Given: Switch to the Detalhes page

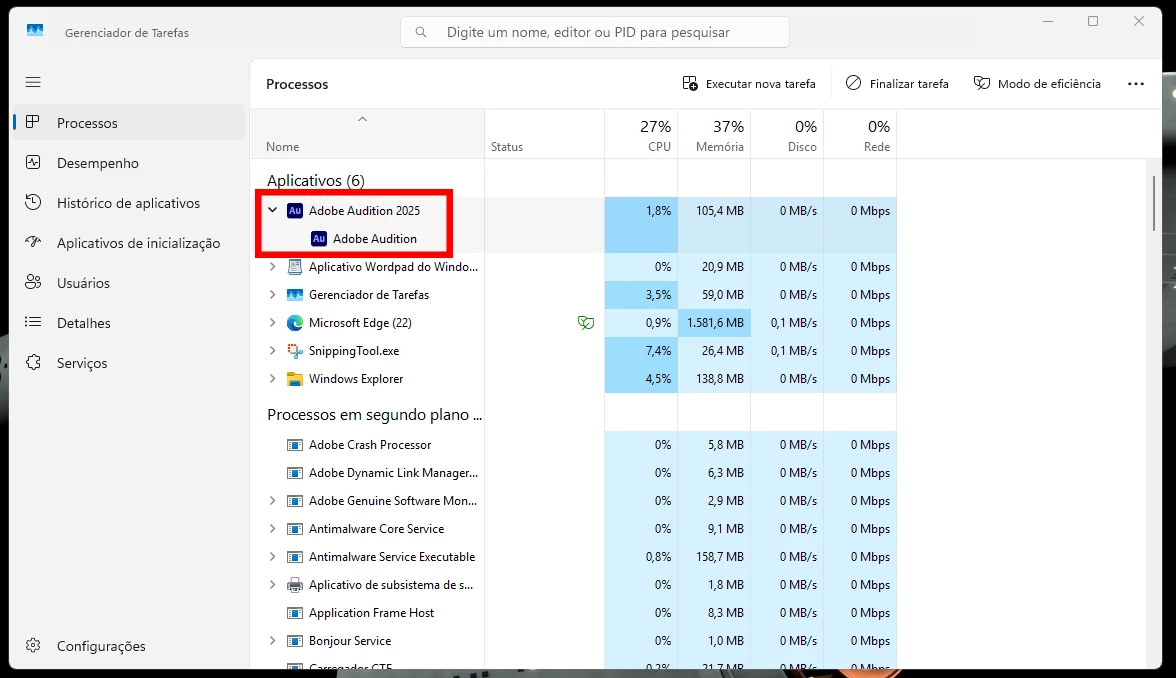Looking at the screenshot, I should coord(129,322).
